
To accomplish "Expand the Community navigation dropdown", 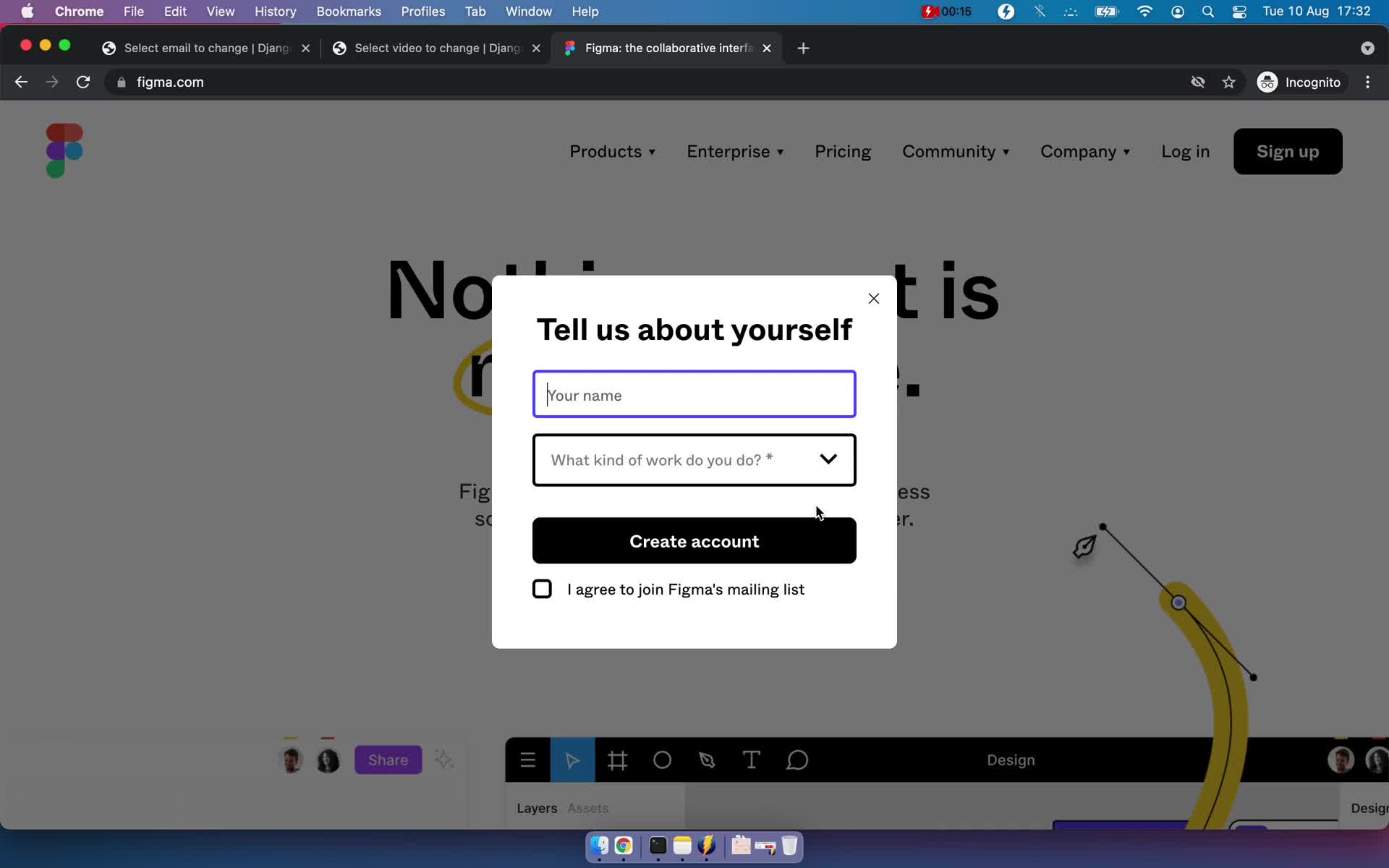I will tap(956, 152).
